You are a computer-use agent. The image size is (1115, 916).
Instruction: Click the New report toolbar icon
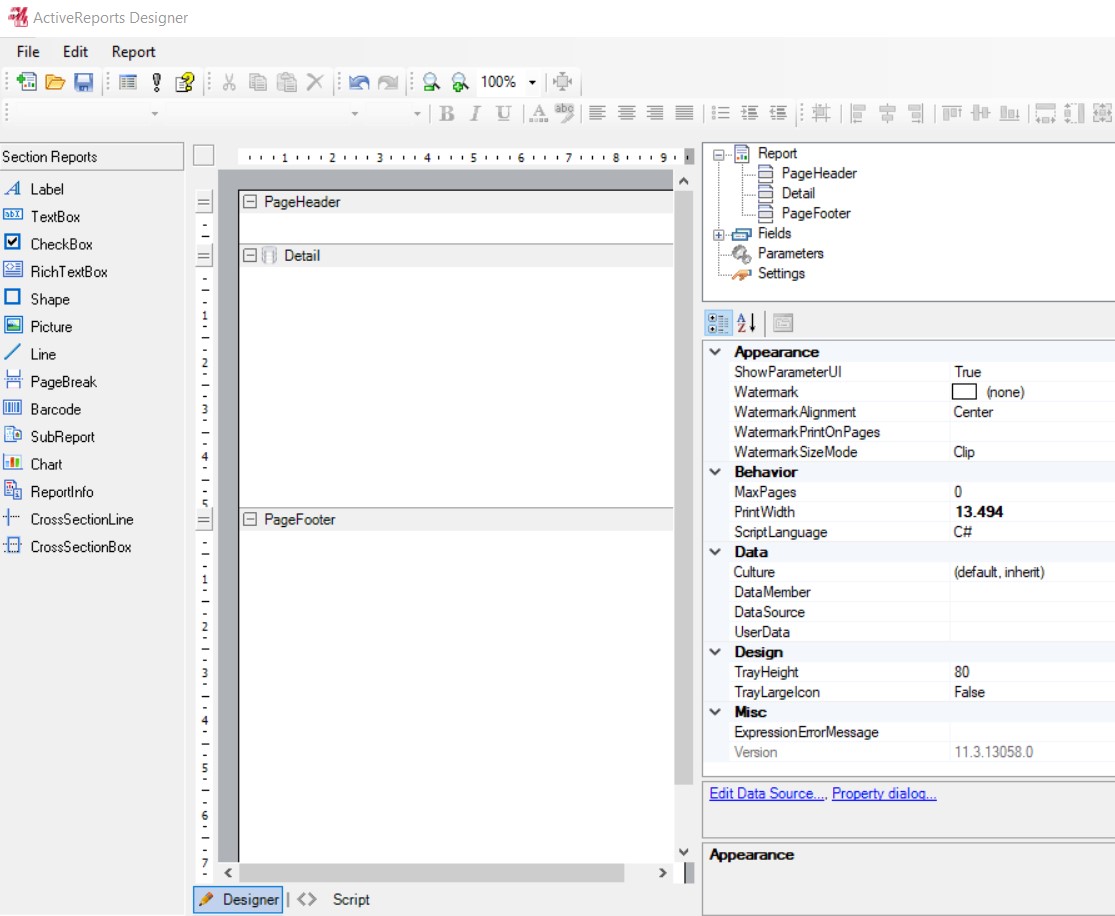click(x=26, y=82)
